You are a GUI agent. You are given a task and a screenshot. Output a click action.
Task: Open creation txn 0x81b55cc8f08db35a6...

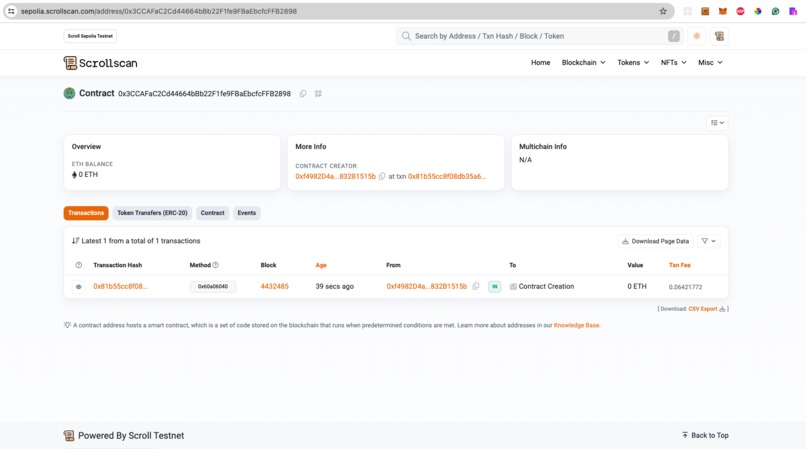click(x=447, y=176)
